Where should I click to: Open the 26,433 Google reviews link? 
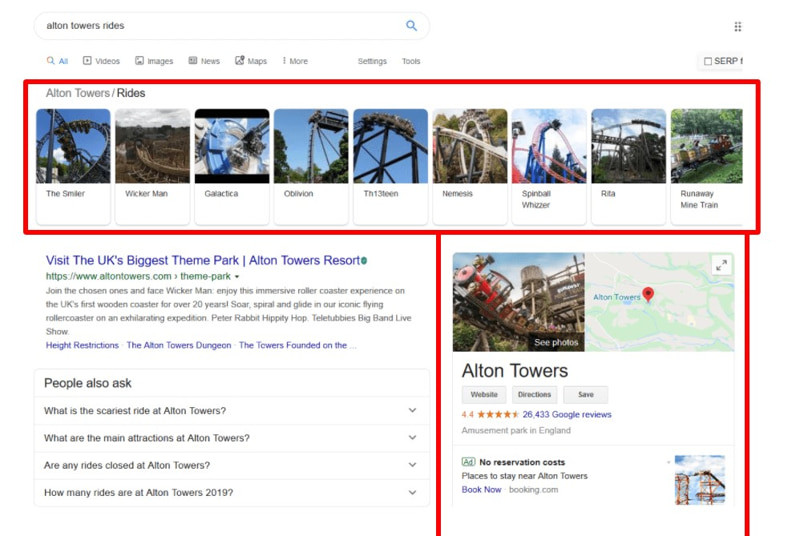tap(567, 415)
